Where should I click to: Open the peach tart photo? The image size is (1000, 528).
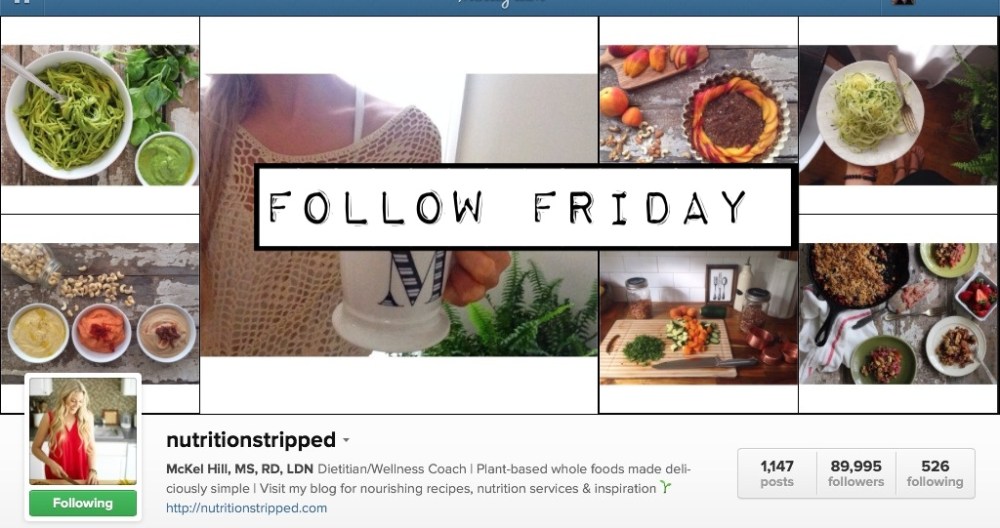(x=698, y=104)
